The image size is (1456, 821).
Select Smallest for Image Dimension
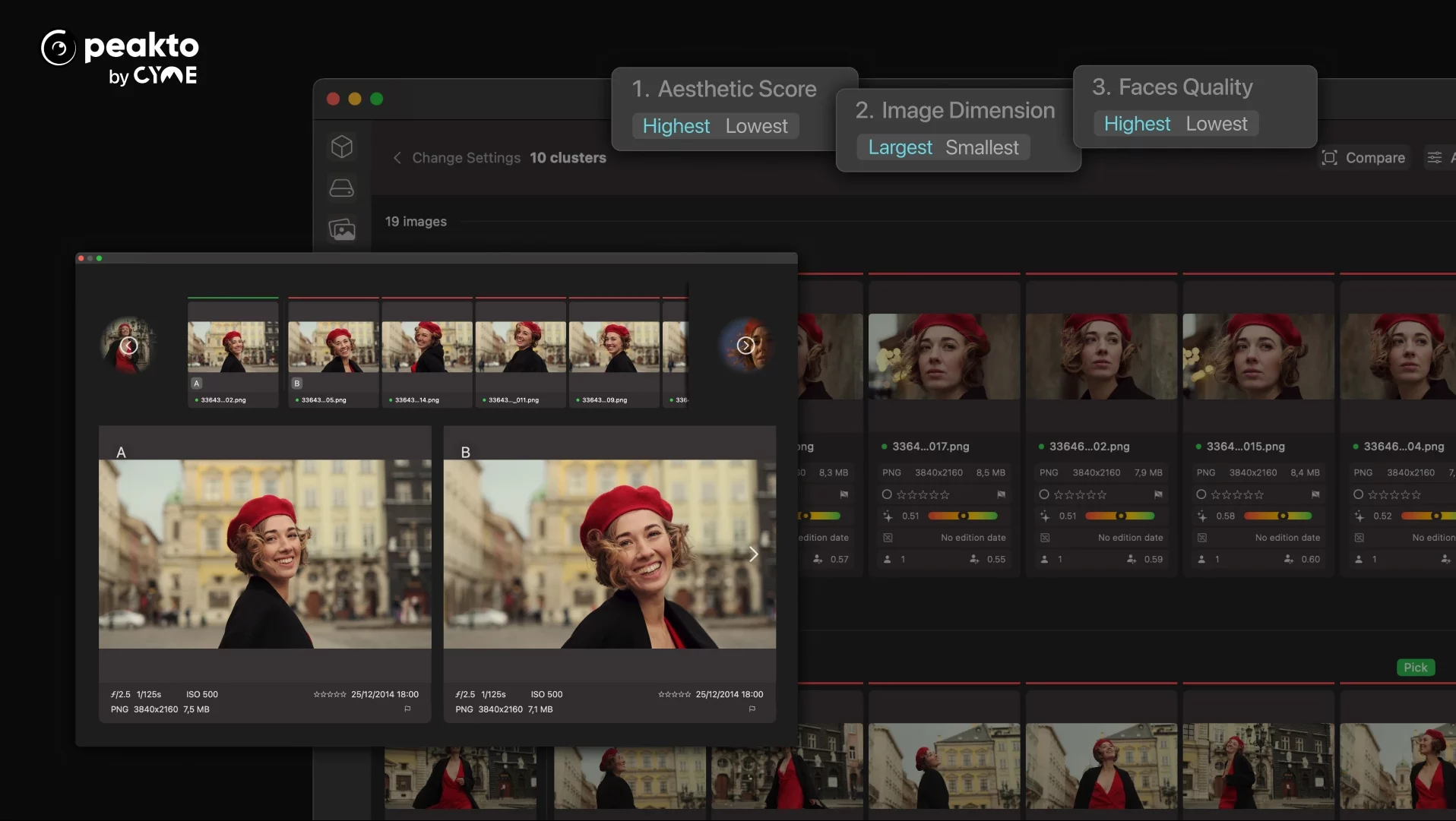[981, 147]
